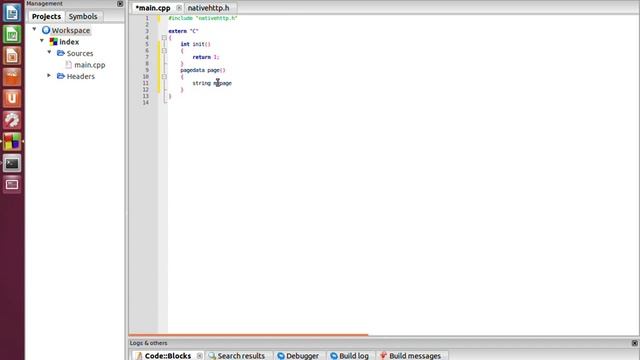Click the Logs & others panel title
This screenshot has width=640, height=360.
pyautogui.click(x=149, y=343)
